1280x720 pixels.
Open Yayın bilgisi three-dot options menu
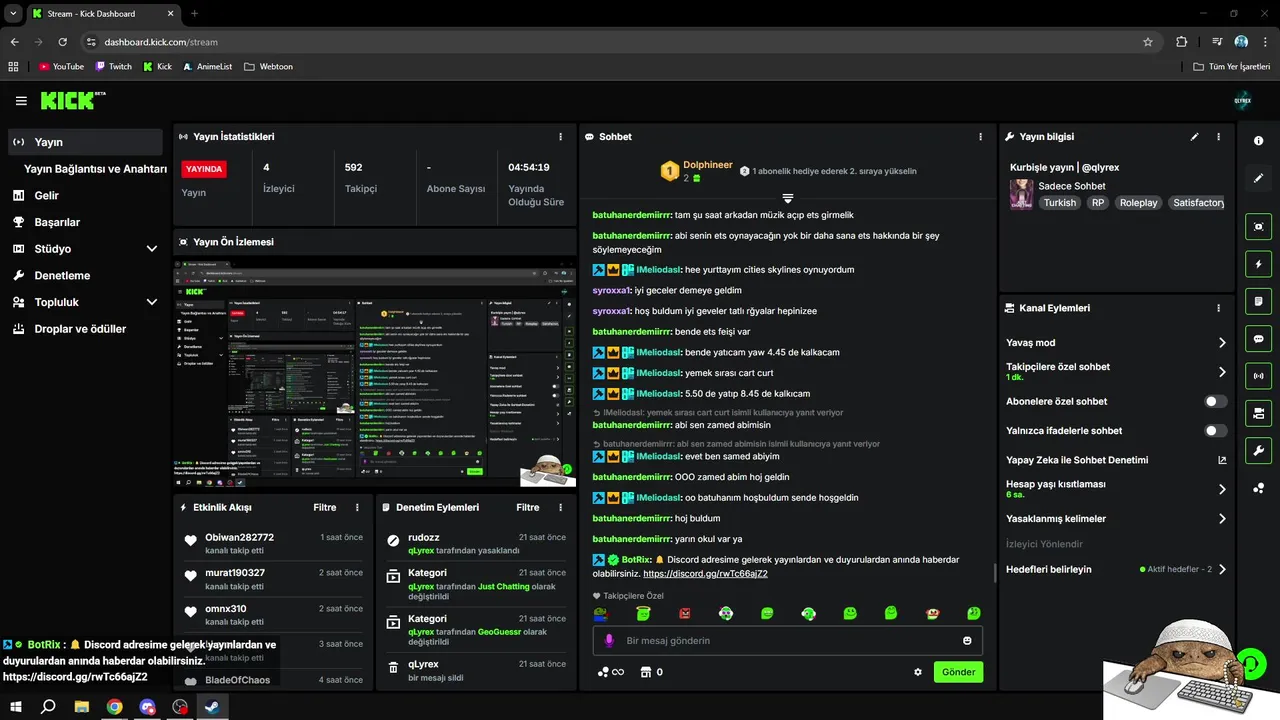coord(1218,137)
